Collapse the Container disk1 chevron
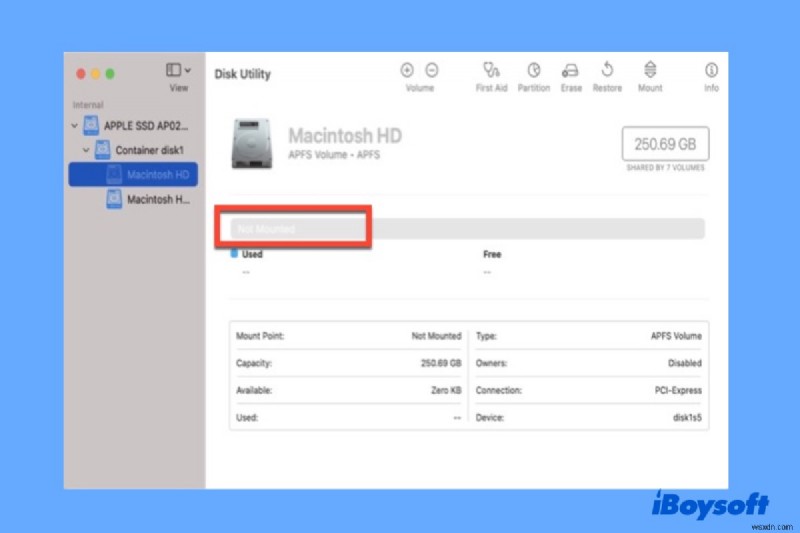800x533 pixels. tap(85, 151)
